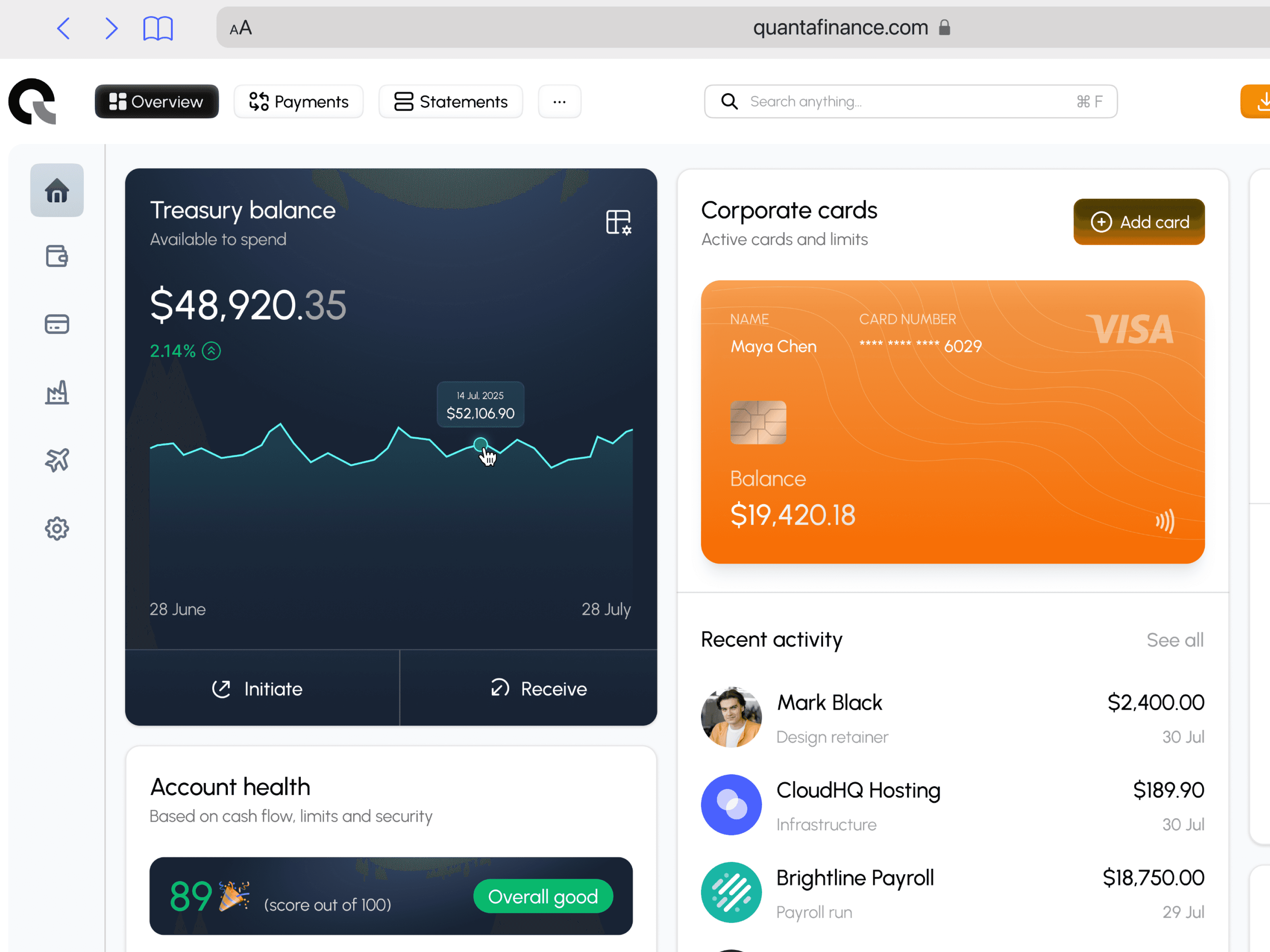Open the settings gear in sidebar
This screenshot has height=952, width=1270.
57,528
